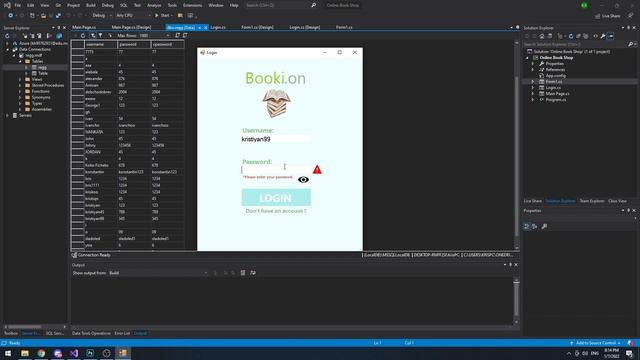The width and height of the screenshot is (640, 360).
Task: Collapse the Data Connections node
Action: tap(7, 49)
